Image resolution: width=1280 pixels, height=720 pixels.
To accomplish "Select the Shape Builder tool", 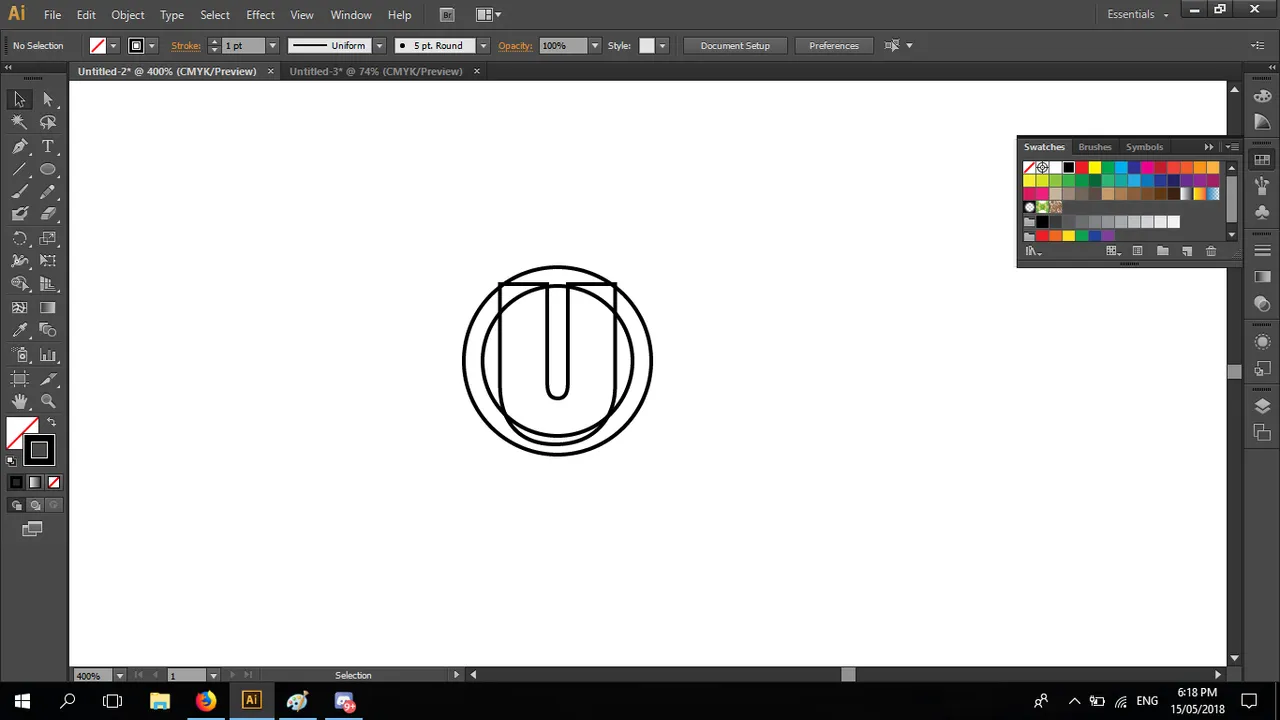I will [19, 284].
